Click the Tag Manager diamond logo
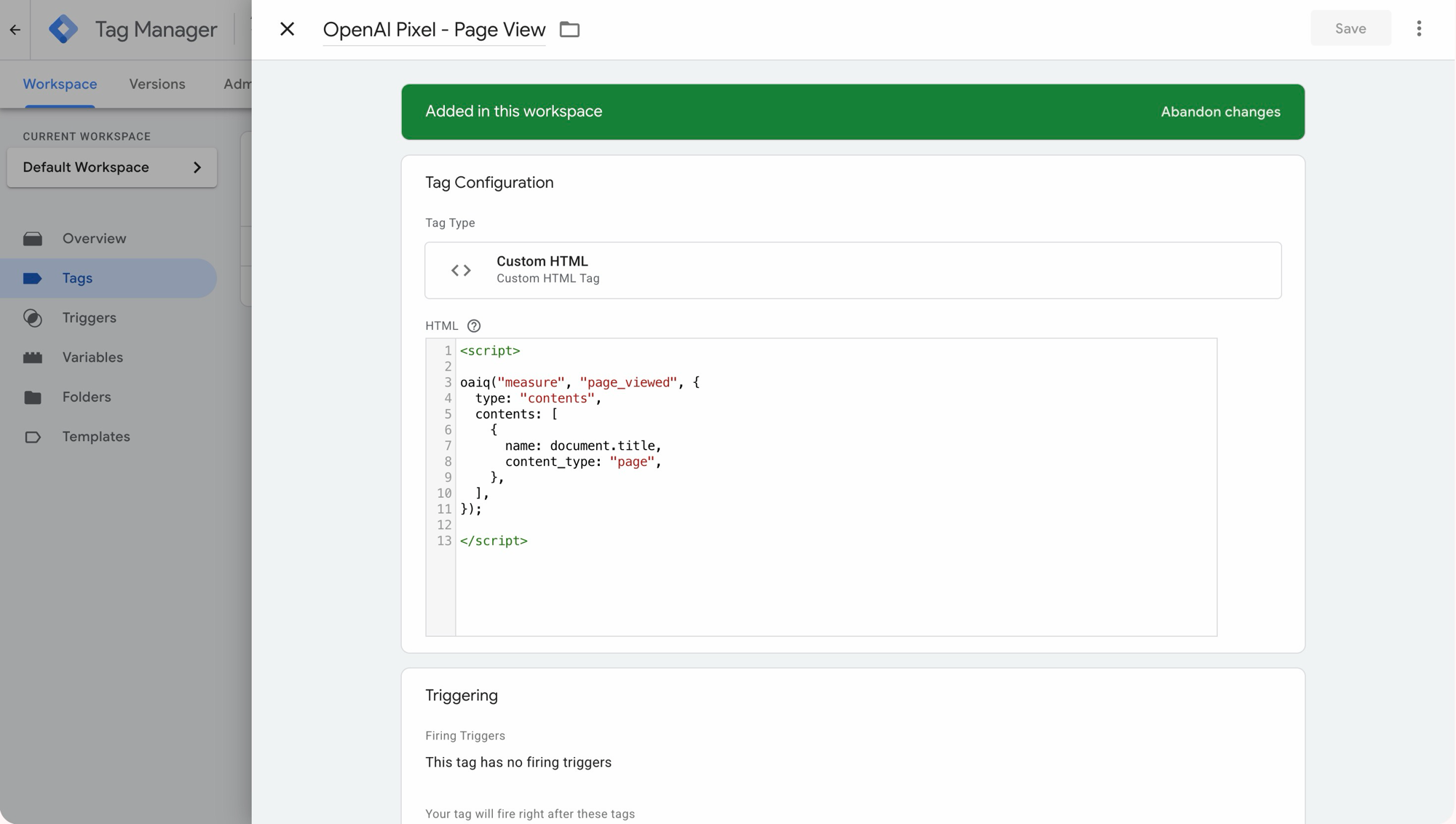The width and height of the screenshot is (1456, 824). (63, 29)
